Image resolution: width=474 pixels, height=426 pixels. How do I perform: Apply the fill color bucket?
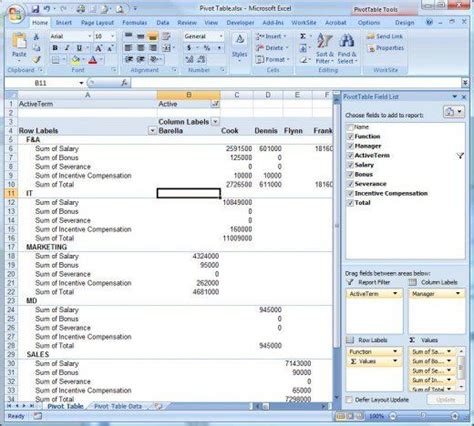point(76,60)
